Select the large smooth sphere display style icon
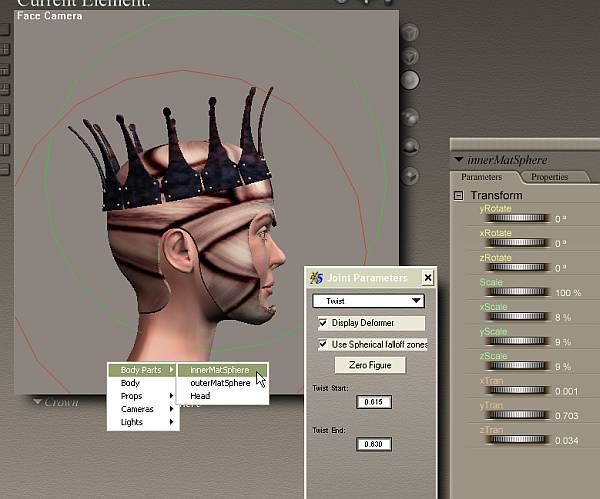 coord(411,81)
